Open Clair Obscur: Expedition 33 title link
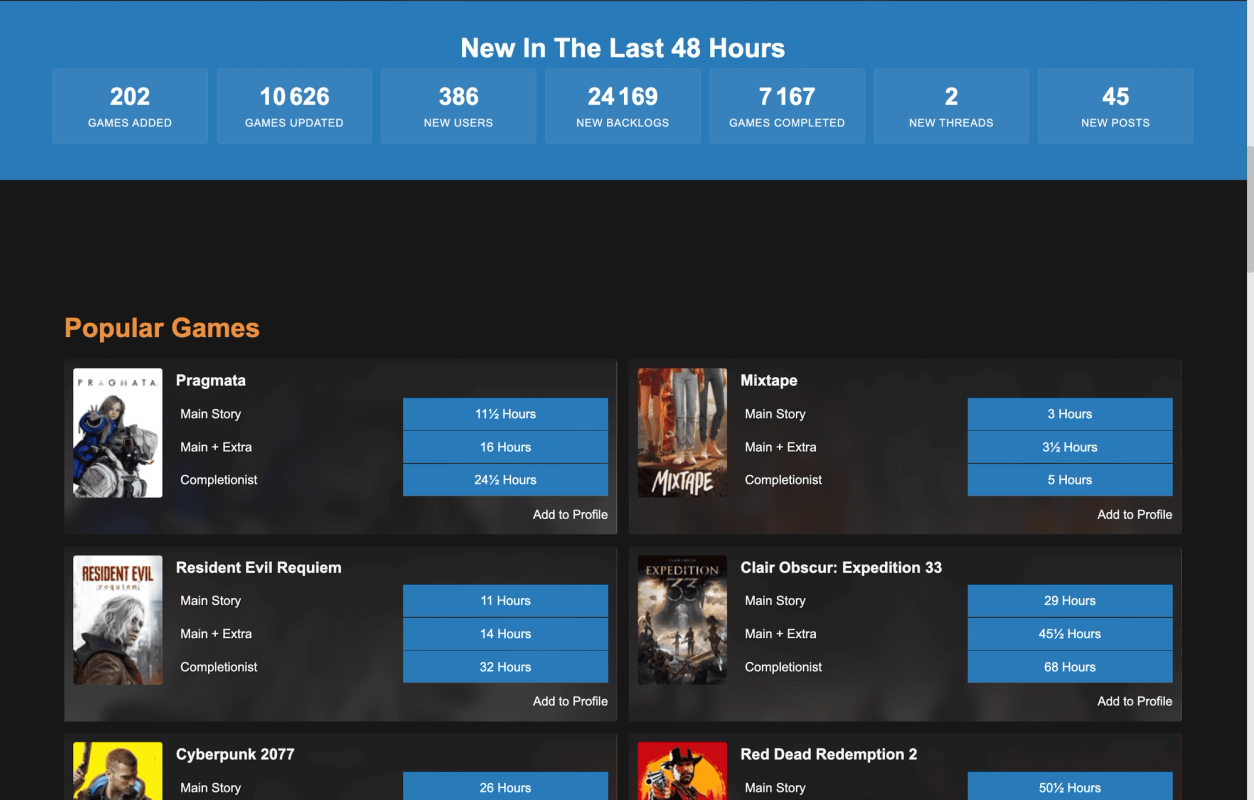The height and width of the screenshot is (800, 1254). tap(841, 567)
